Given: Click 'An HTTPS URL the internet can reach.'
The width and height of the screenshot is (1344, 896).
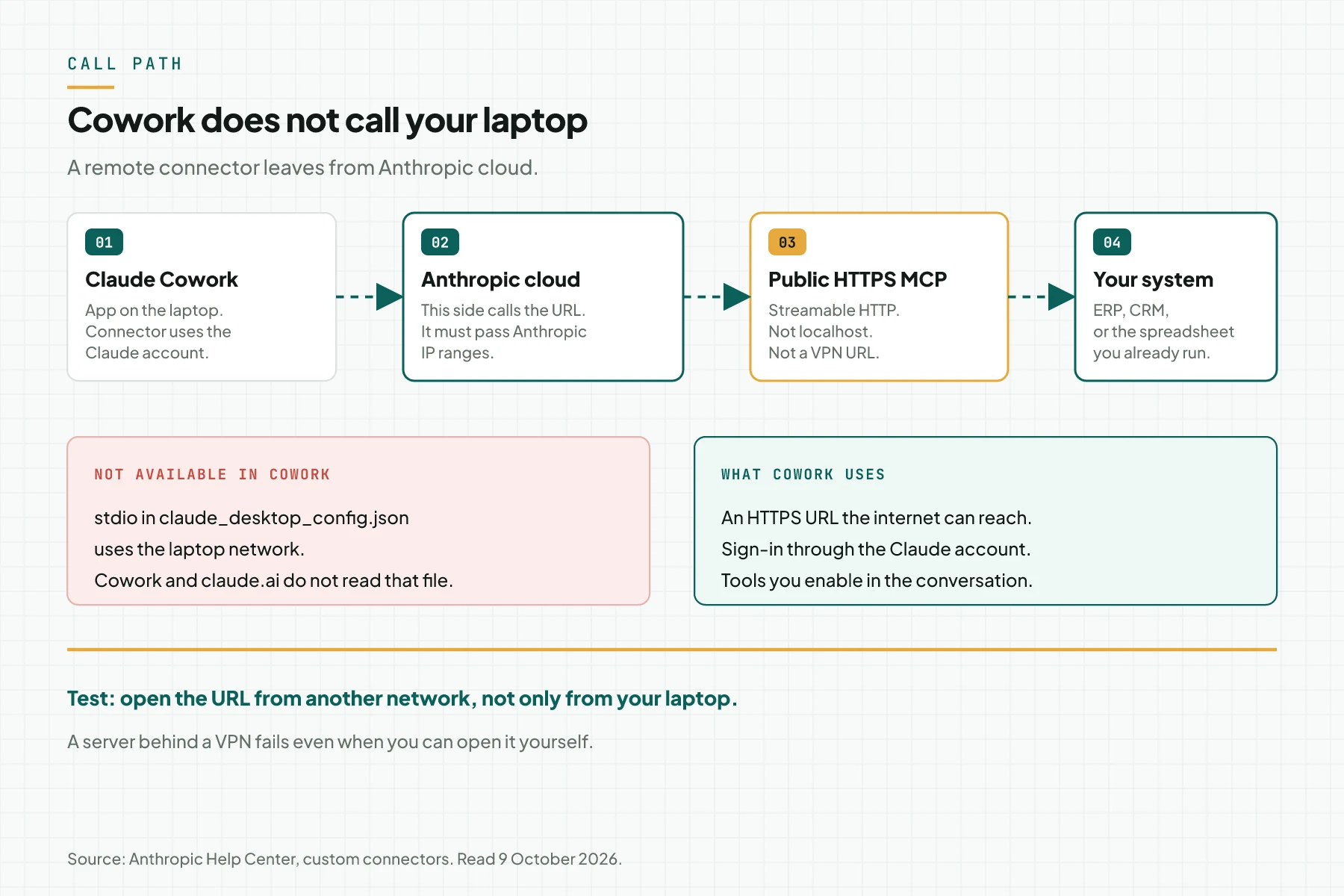Looking at the screenshot, I should tap(876, 518).
